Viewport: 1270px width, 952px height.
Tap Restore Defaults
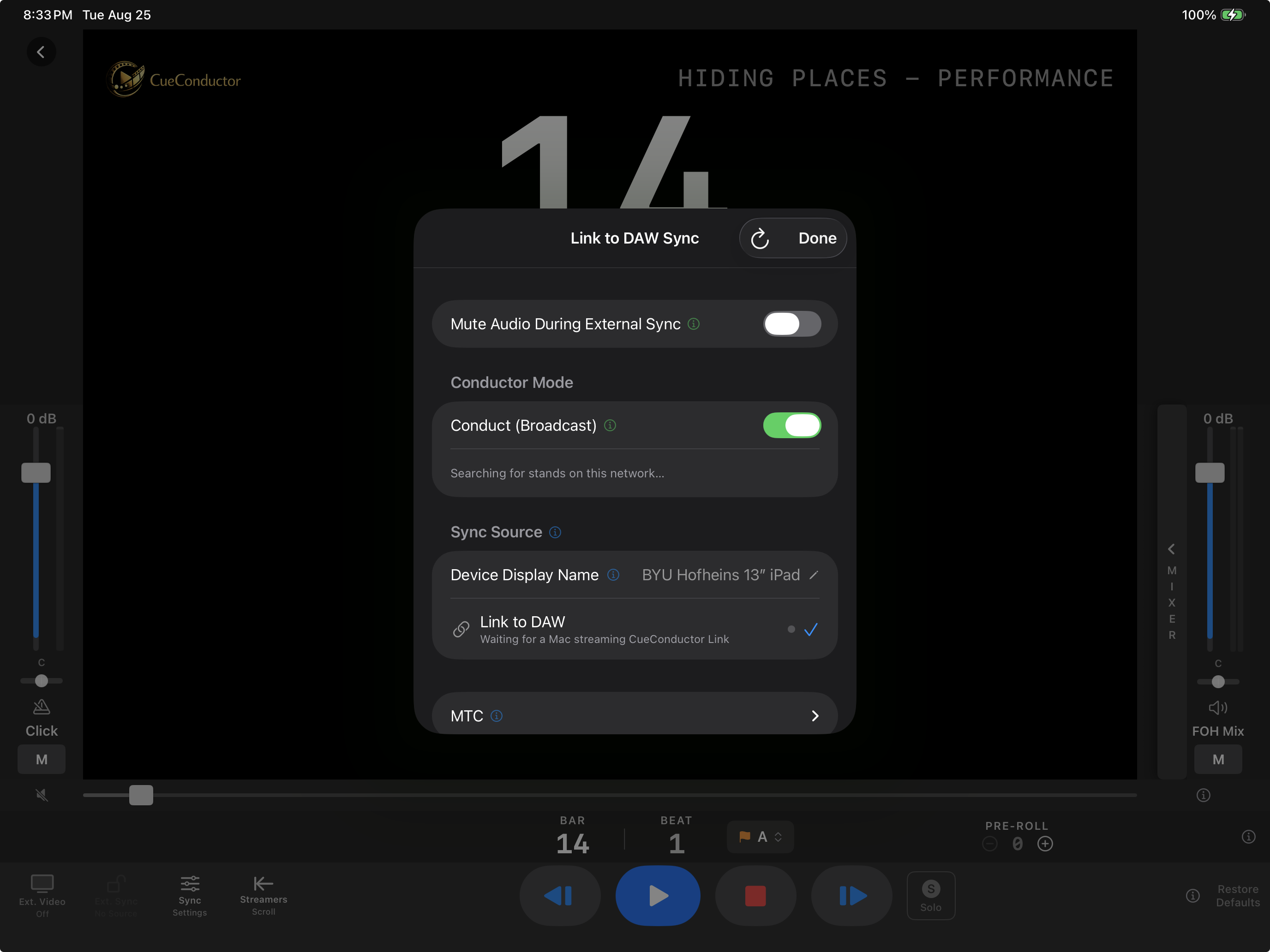coord(1237,895)
